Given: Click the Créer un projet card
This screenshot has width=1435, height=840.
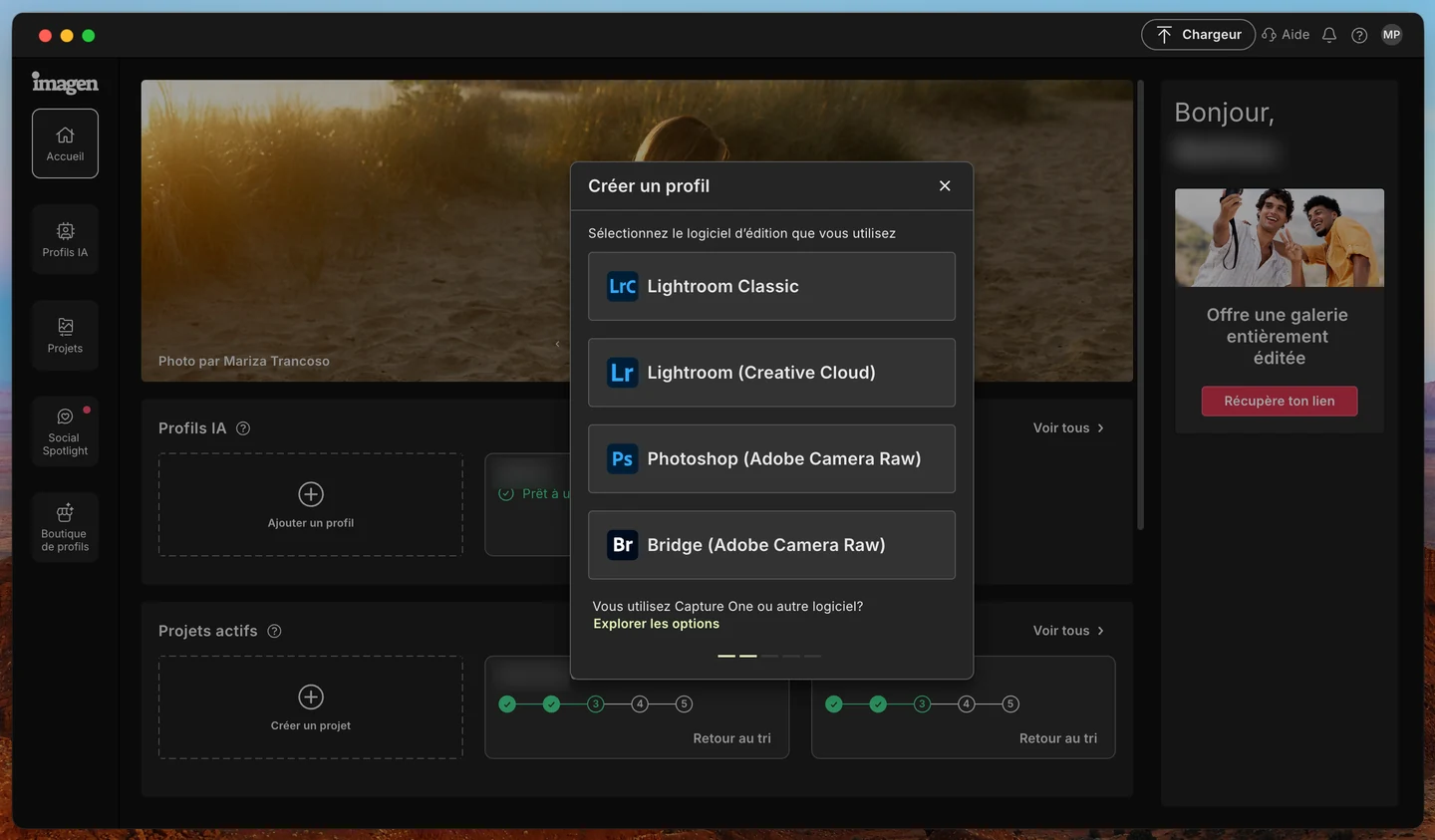Looking at the screenshot, I should (x=311, y=707).
